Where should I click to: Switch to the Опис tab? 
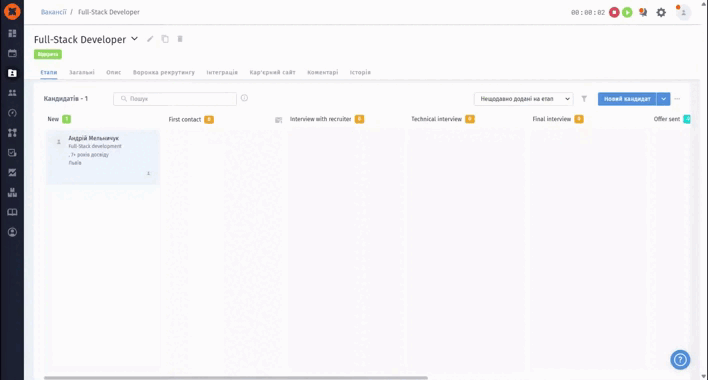pos(114,72)
